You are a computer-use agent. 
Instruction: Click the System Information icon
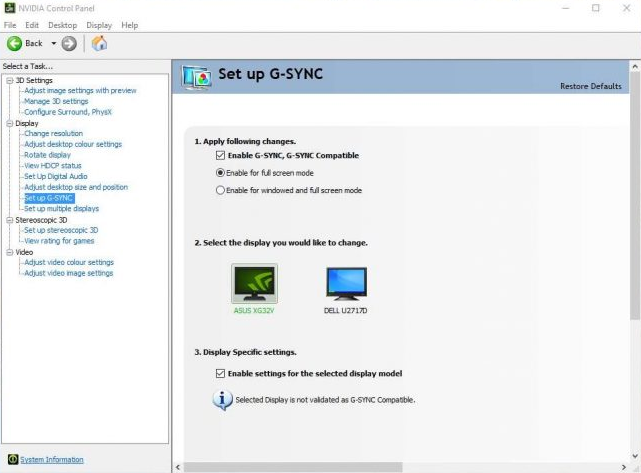pos(13,459)
